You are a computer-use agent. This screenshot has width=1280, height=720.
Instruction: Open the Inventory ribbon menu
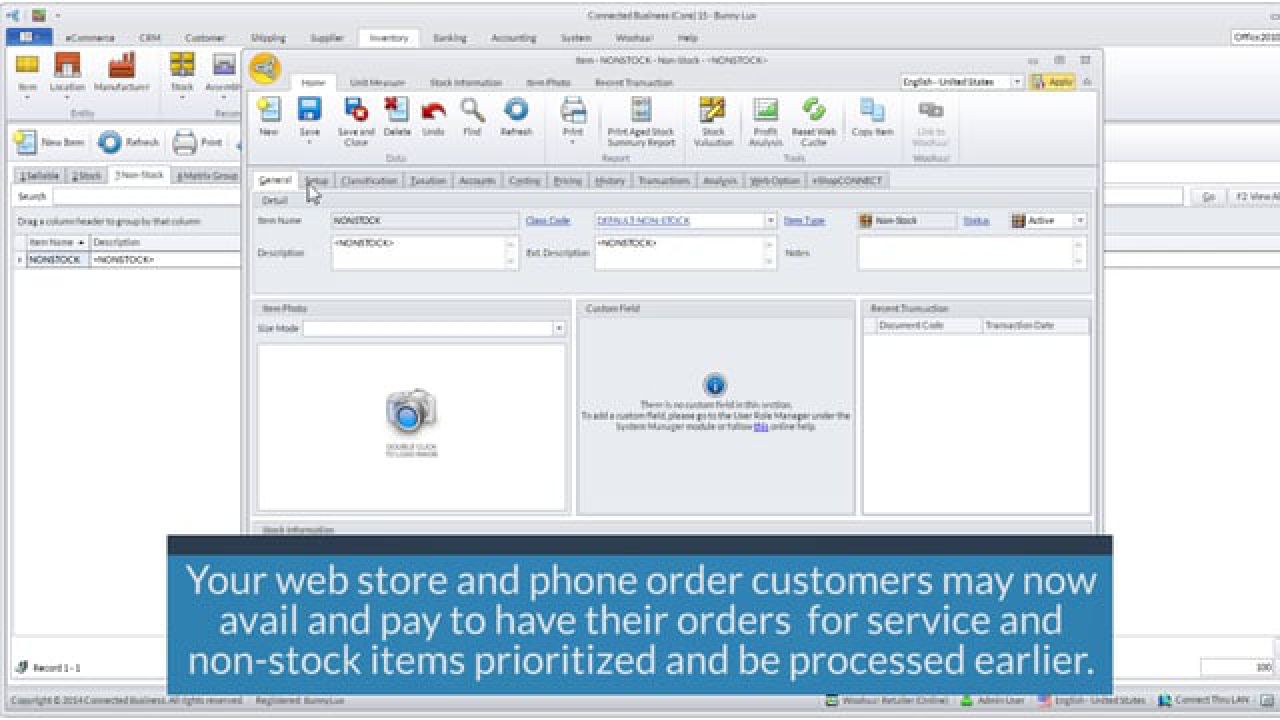[389, 38]
